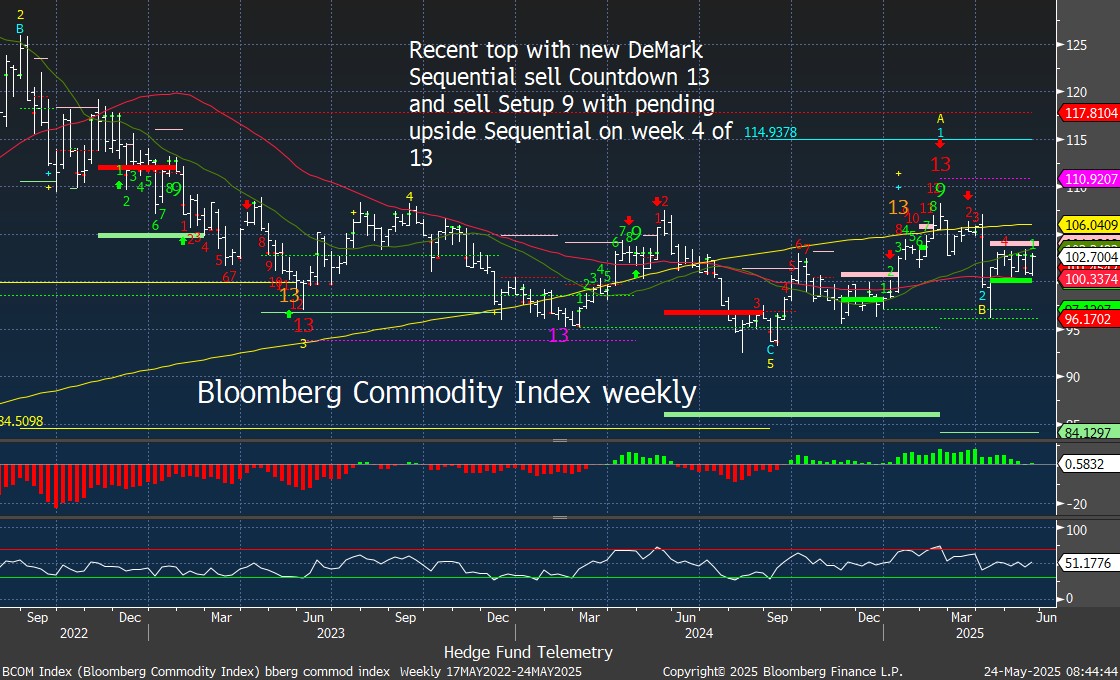
Task: Select the yellow 106.0409 moving average label
Action: coord(1091,225)
